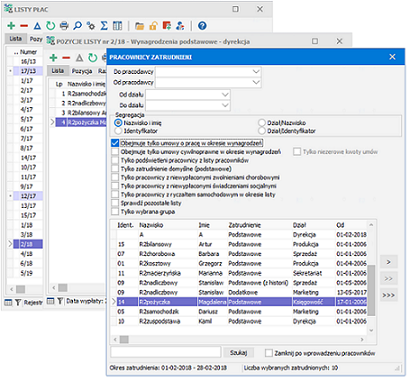Open gear settings icon in LISTY PŁAC toolbar
410x381 pixels.
pos(91,26)
